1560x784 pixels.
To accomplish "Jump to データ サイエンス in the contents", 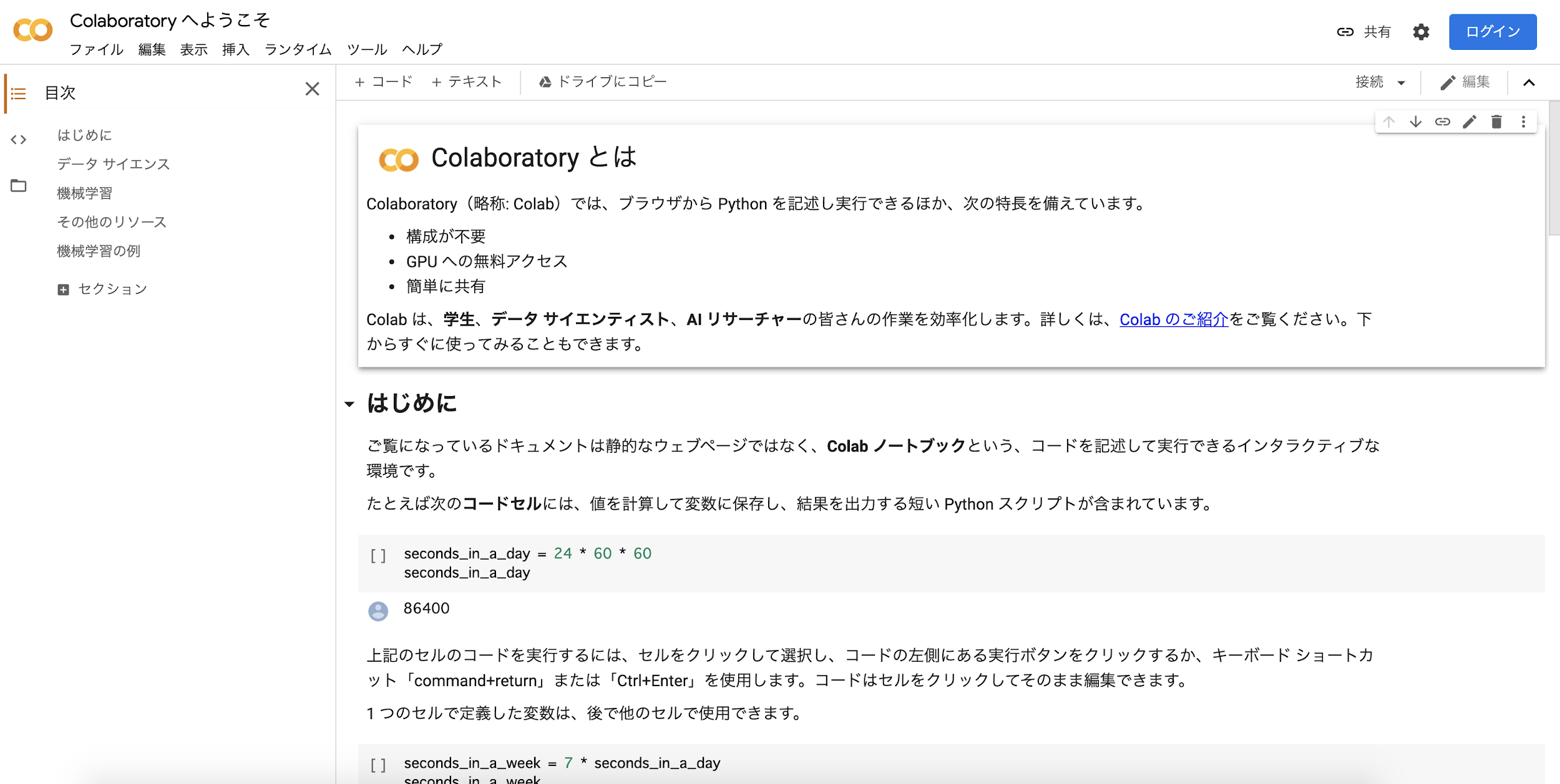I will [x=113, y=164].
